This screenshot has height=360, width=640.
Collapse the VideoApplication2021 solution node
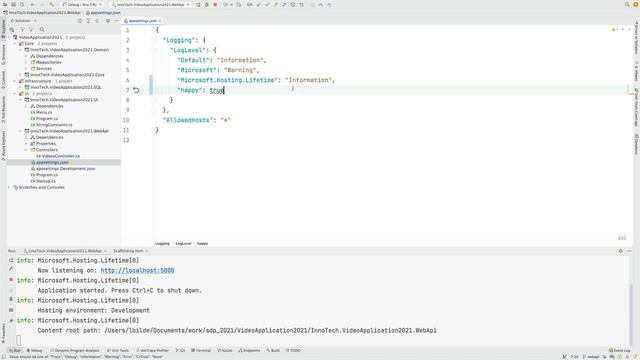pos(9,37)
